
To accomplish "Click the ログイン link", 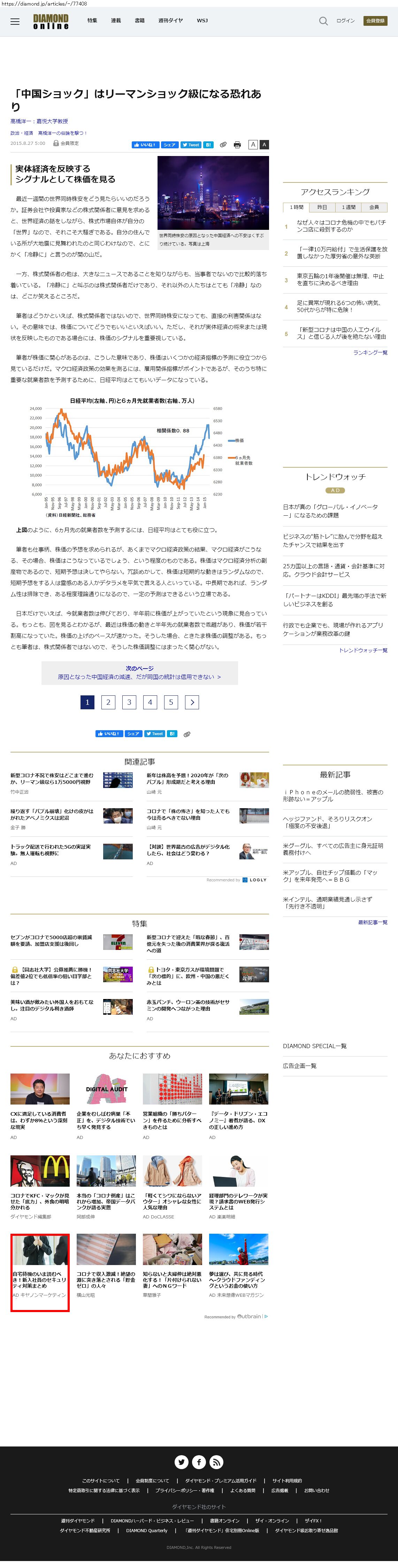I will tap(346, 21).
